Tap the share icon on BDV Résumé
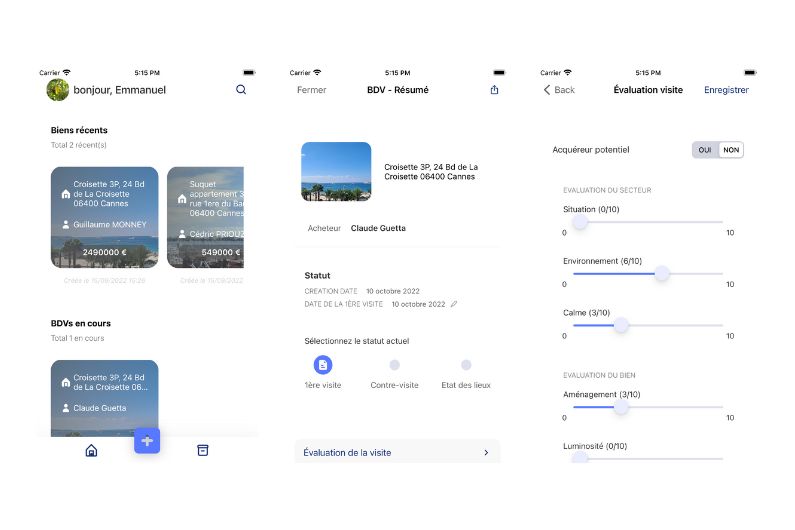Viewport: 795px width, 530px height. (x=494, y=90)
